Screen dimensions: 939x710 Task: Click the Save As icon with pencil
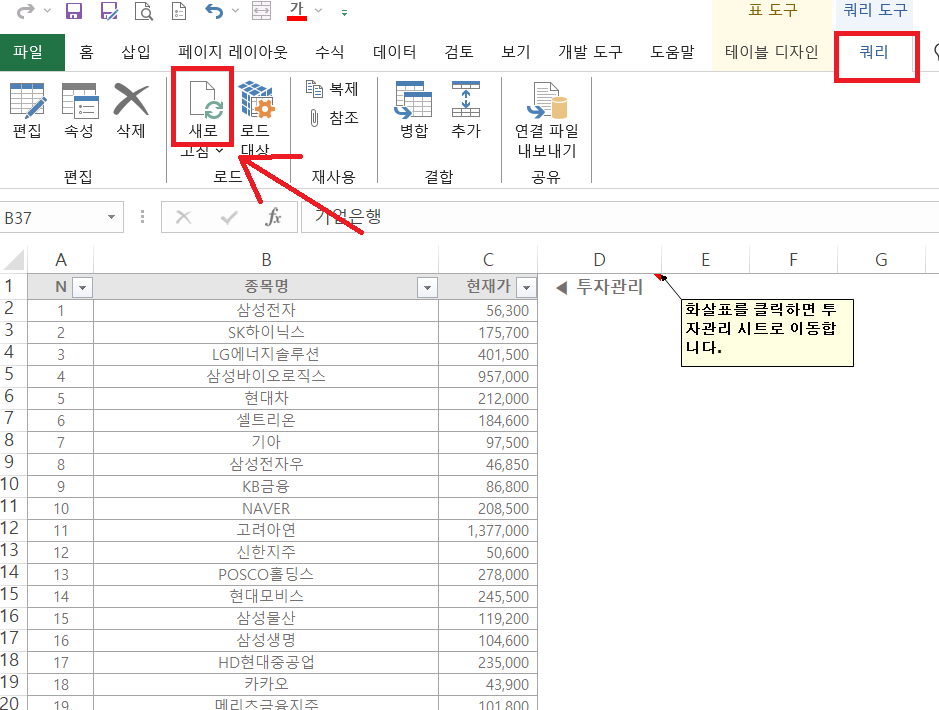[109, 11]
